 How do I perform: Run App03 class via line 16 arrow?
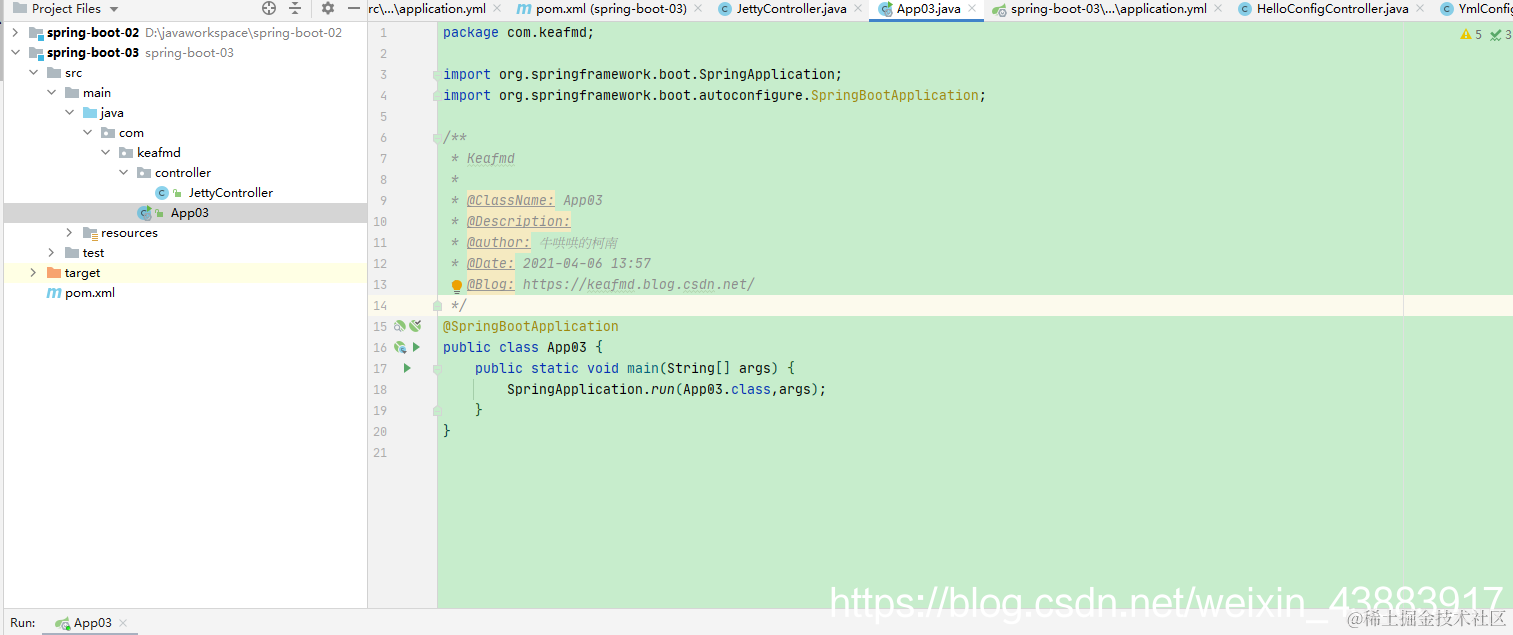click(x=417, y=347)
